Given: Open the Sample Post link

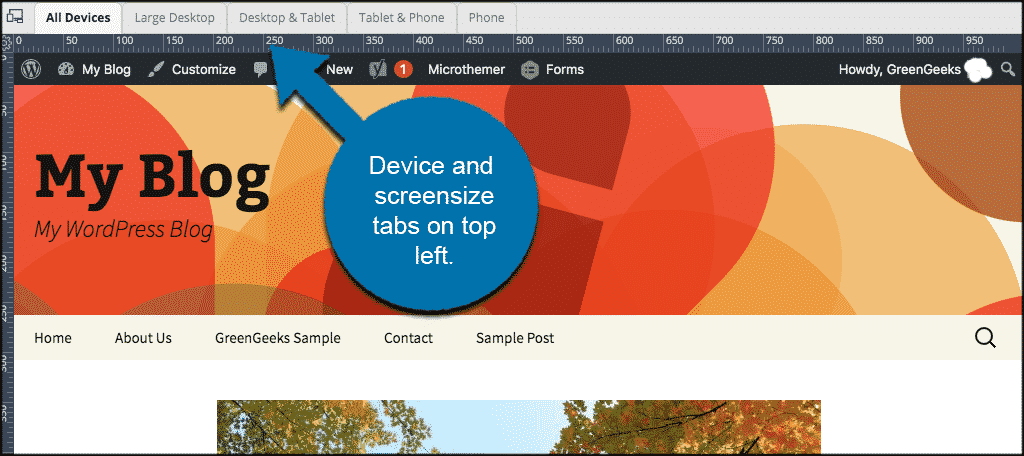Looking at the screenshot, I should click(515, 338).
